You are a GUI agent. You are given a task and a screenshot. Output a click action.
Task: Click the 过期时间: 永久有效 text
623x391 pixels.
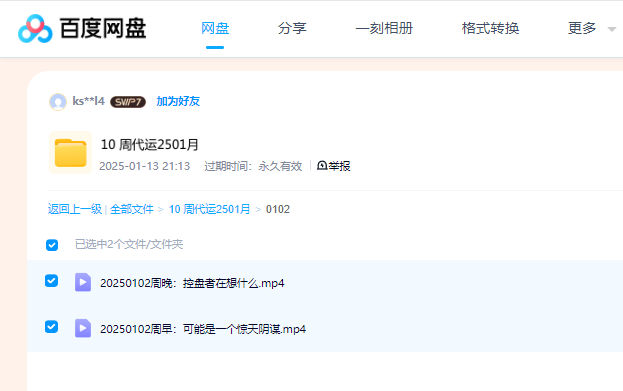pyautogui.click(x=253, y=166)
